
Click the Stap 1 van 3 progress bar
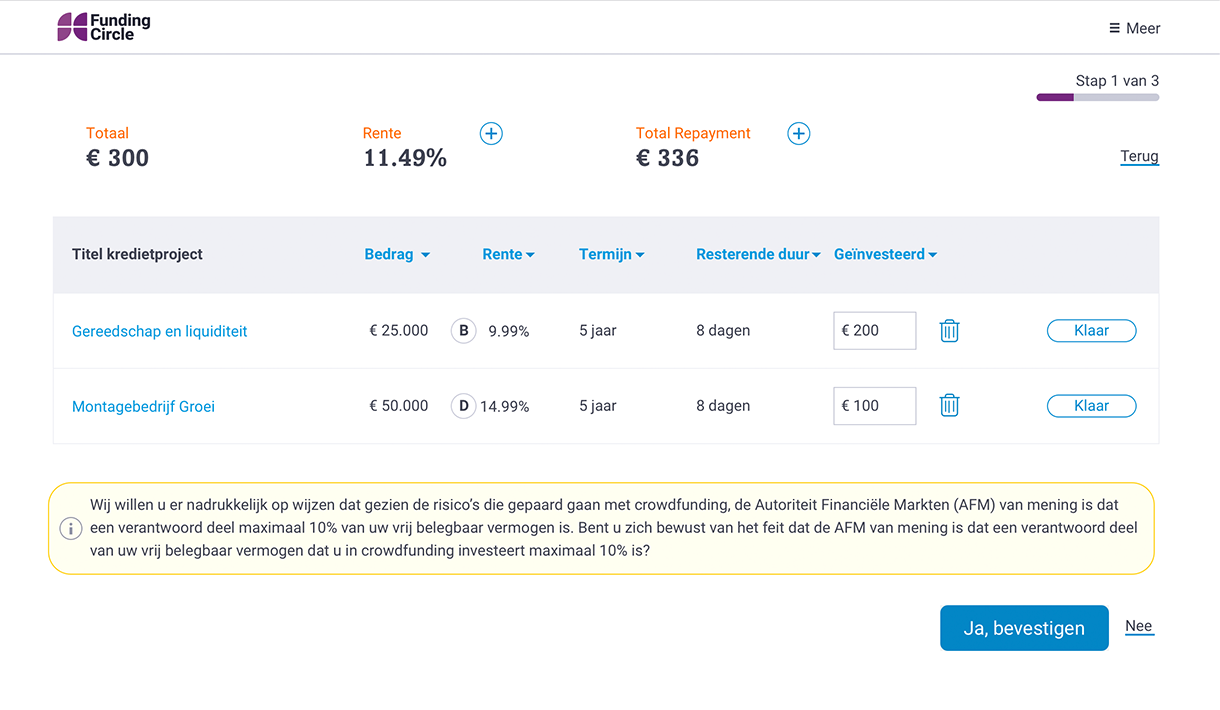(x=1097, y=97)
